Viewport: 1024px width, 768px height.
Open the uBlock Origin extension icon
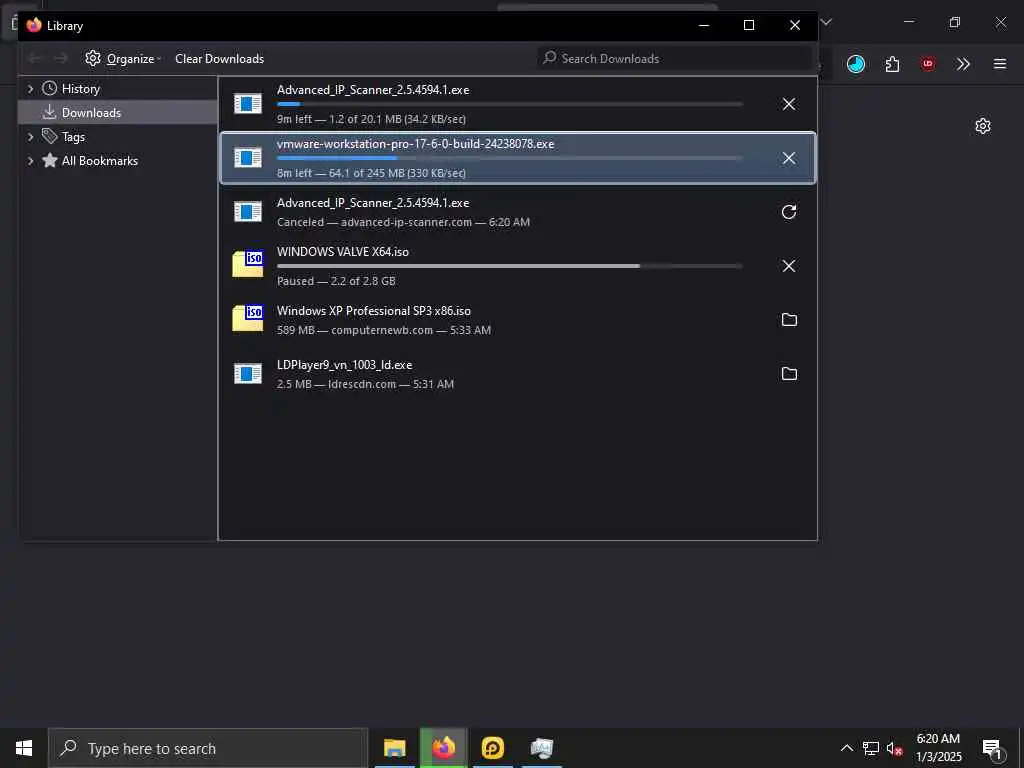tap(927, 64)
